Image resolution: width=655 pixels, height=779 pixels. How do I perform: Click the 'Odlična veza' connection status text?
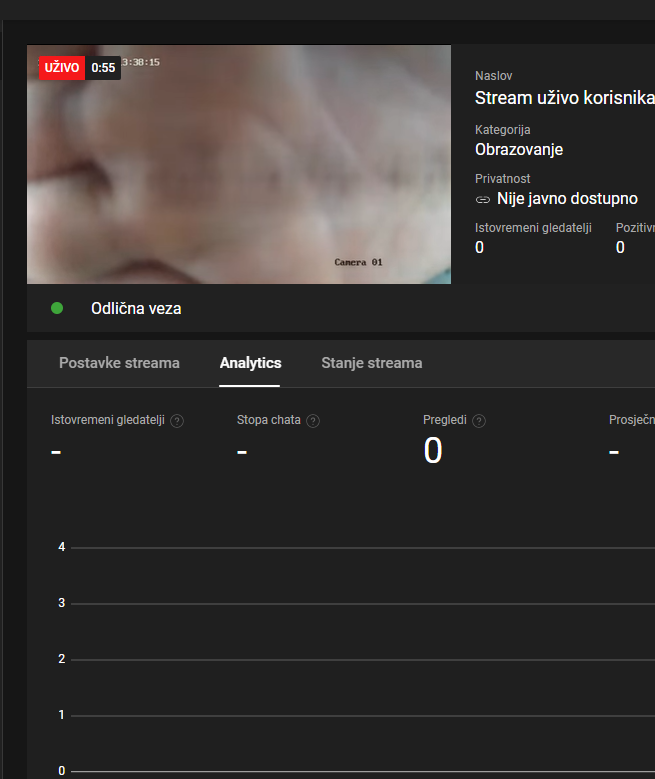pyautogui.click(x=136, y=309)
